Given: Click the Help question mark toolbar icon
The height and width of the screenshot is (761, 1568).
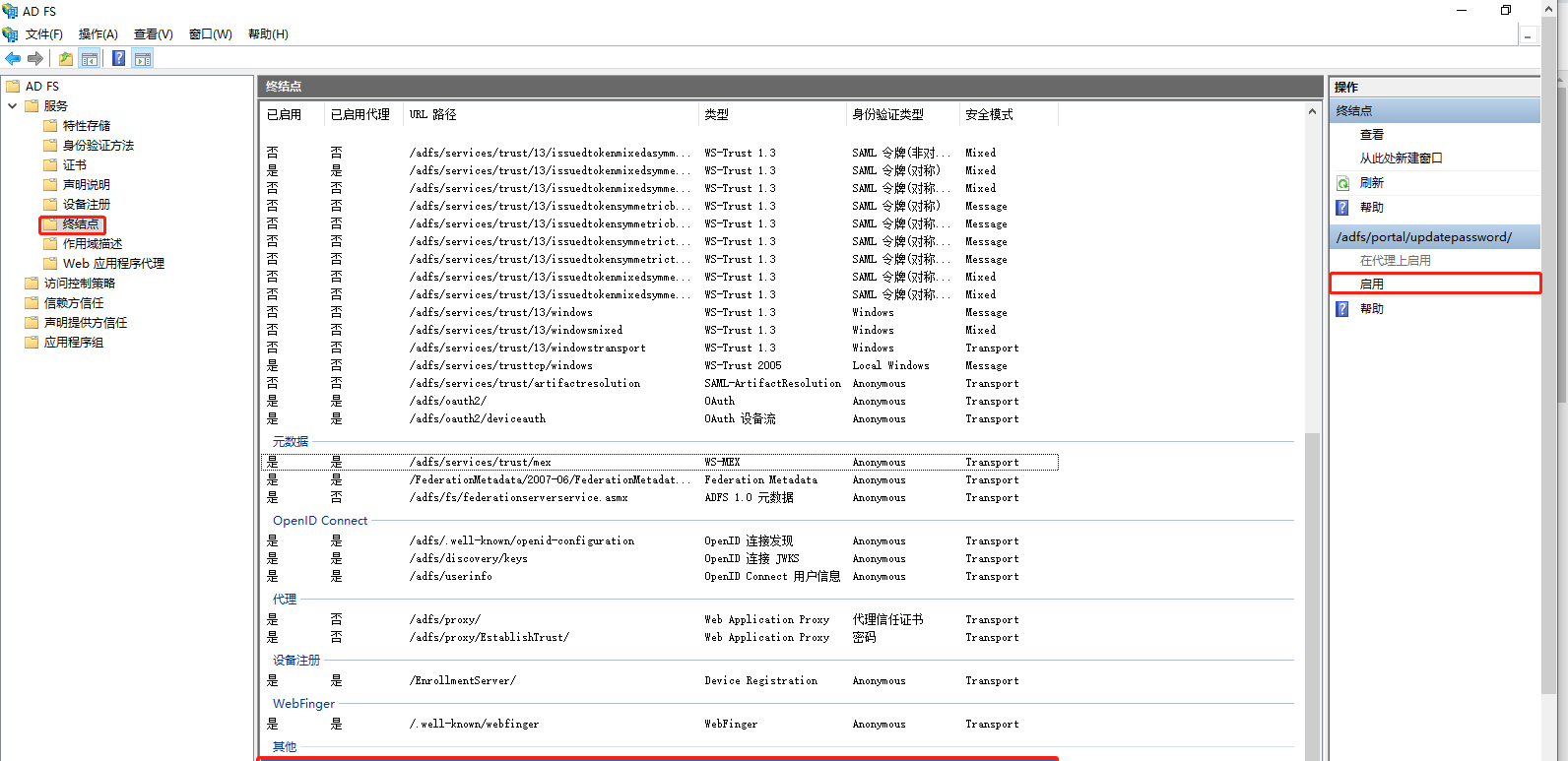Looking at the screenshot, I should (x=119, y=58).
